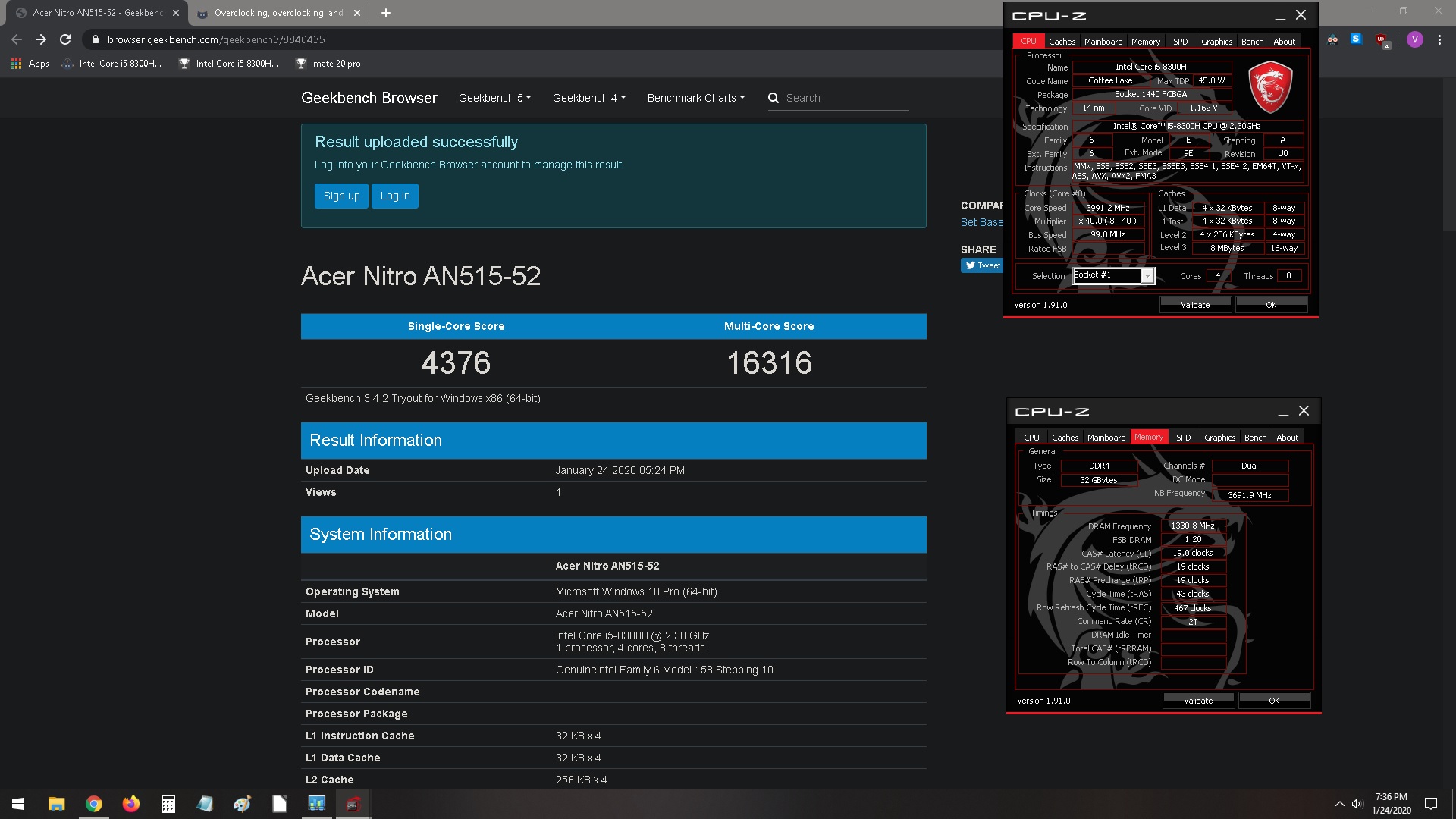Click Validate in bottom CPU-Z window
This screenshot has width=1456, height=819.
tap(1198, 701)
